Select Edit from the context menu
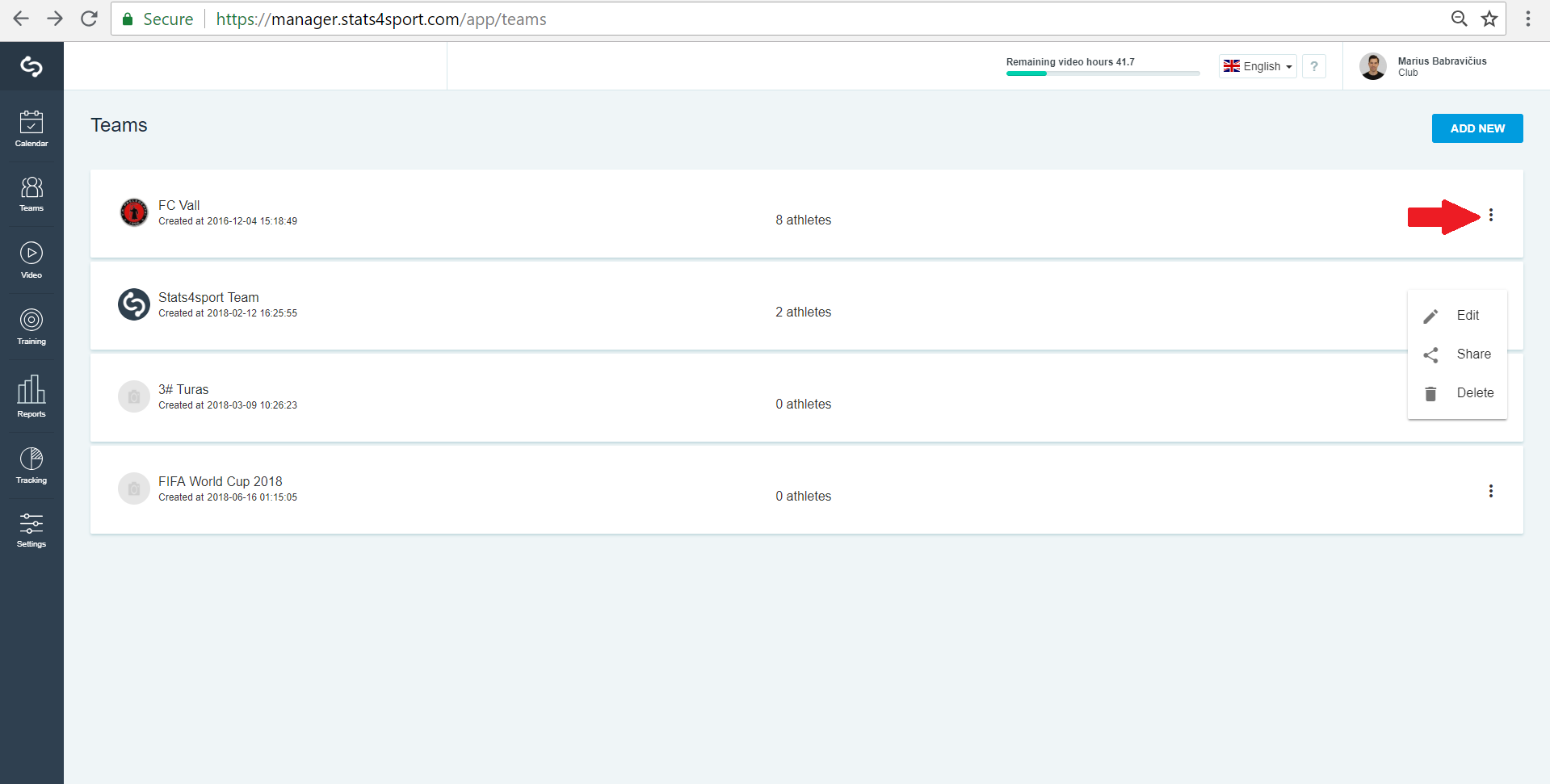Image resolution: width=1550 pixels, height=784 pixels. pos(1457,316)
